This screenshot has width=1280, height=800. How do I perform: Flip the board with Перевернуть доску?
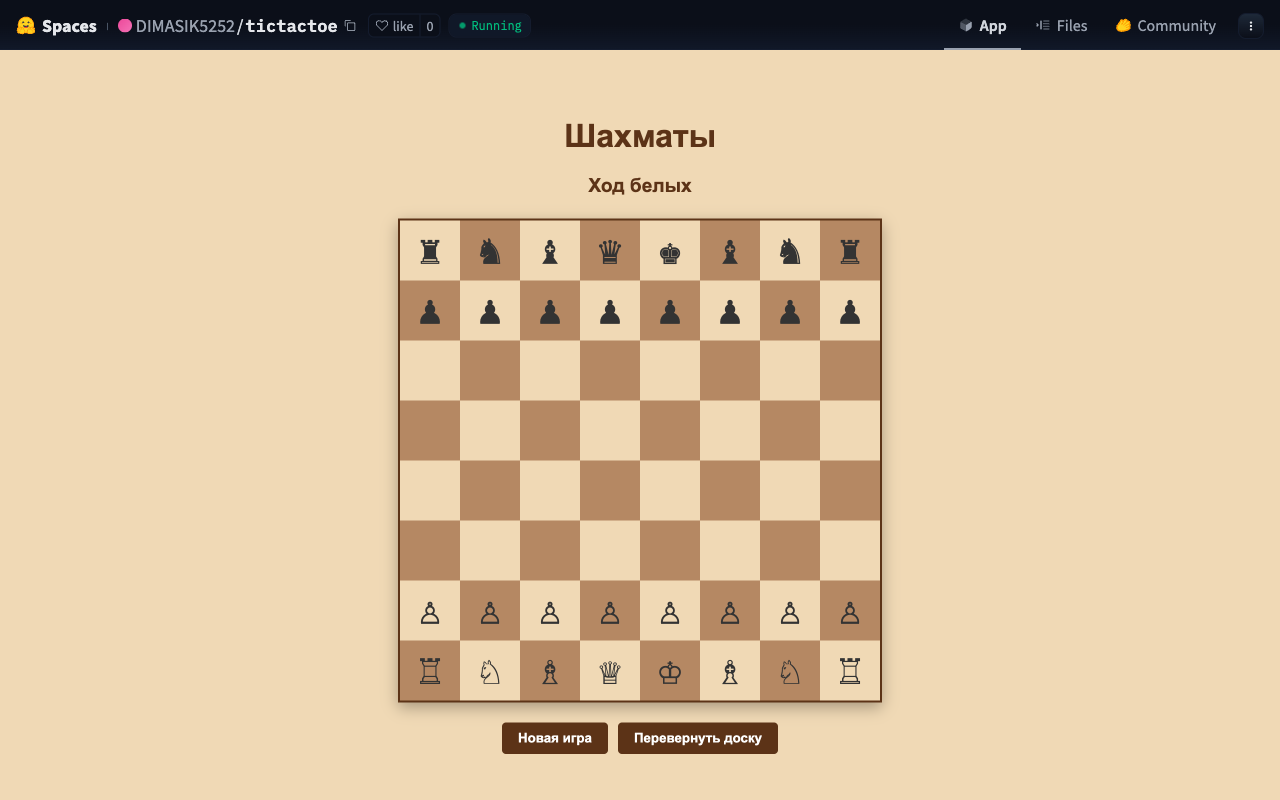coord(697,738)
